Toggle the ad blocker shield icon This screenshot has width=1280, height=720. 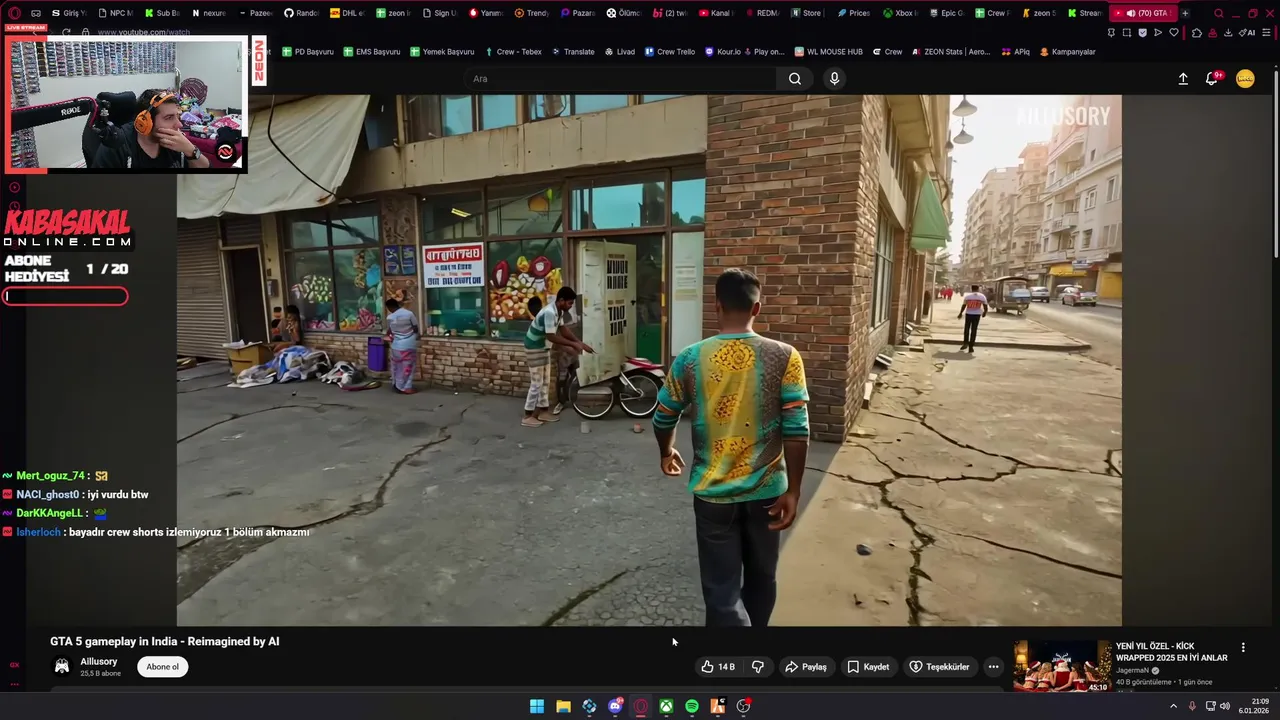point(1143,33)
